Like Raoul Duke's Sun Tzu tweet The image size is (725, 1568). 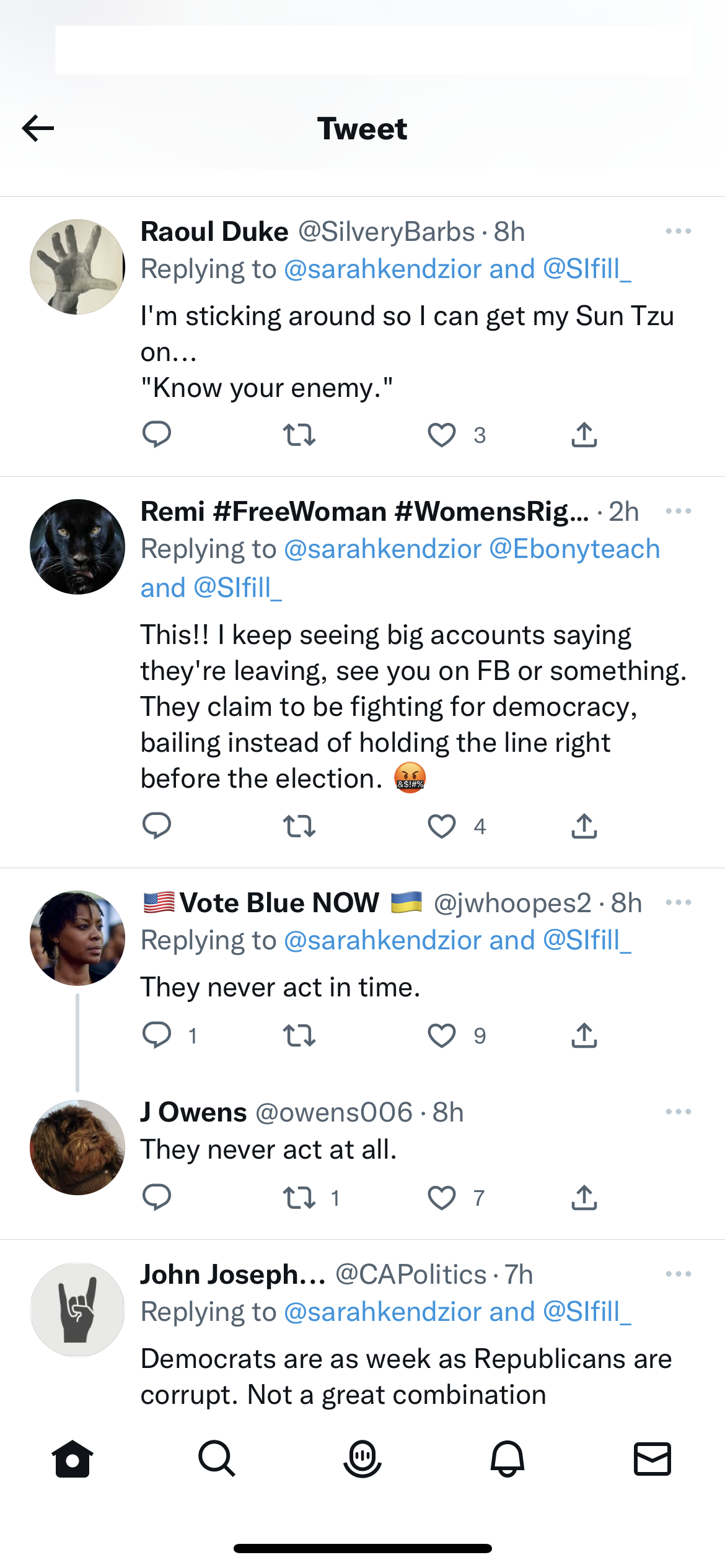442,435
